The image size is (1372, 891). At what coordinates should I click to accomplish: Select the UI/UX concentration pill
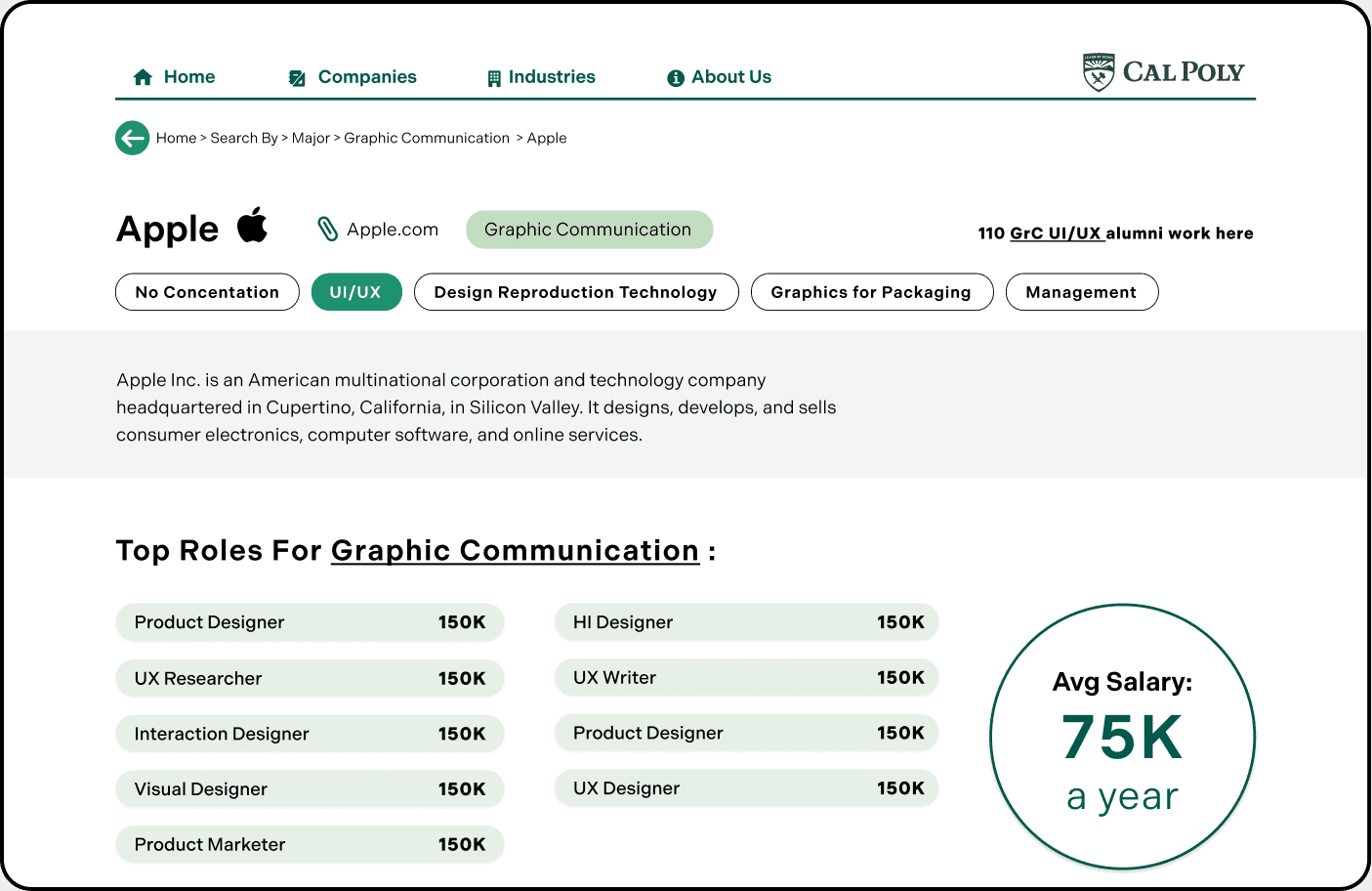click(356, 292)
